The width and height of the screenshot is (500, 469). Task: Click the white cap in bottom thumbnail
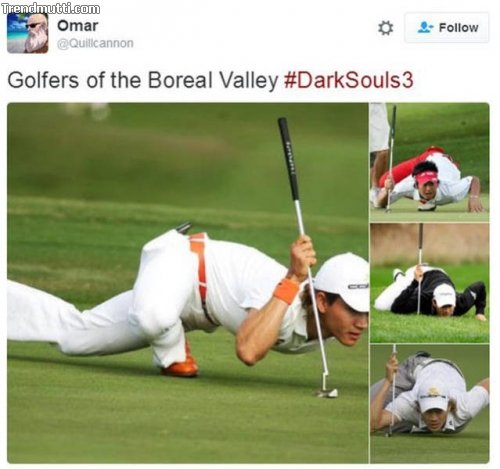click(433, 399)
